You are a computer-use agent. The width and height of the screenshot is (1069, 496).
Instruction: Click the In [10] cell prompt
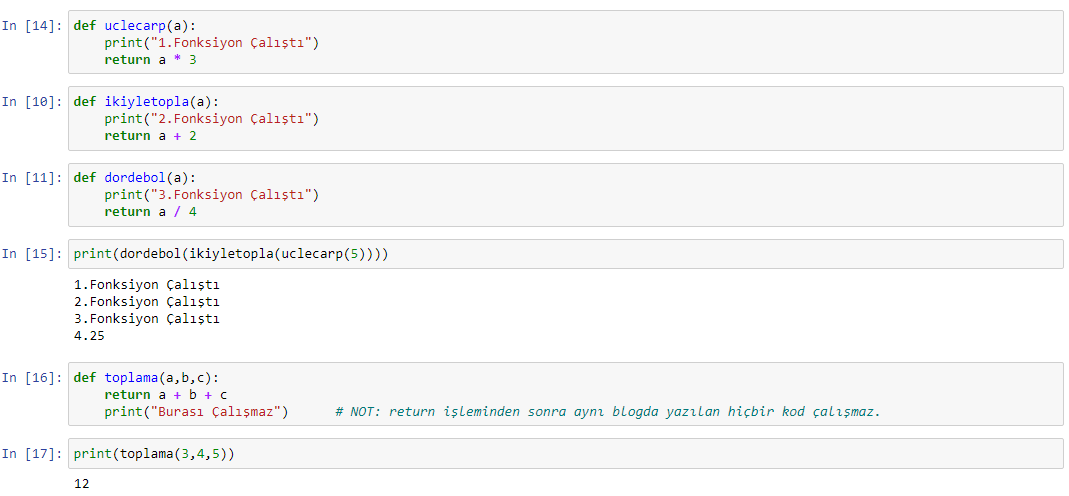coord(32,102)
